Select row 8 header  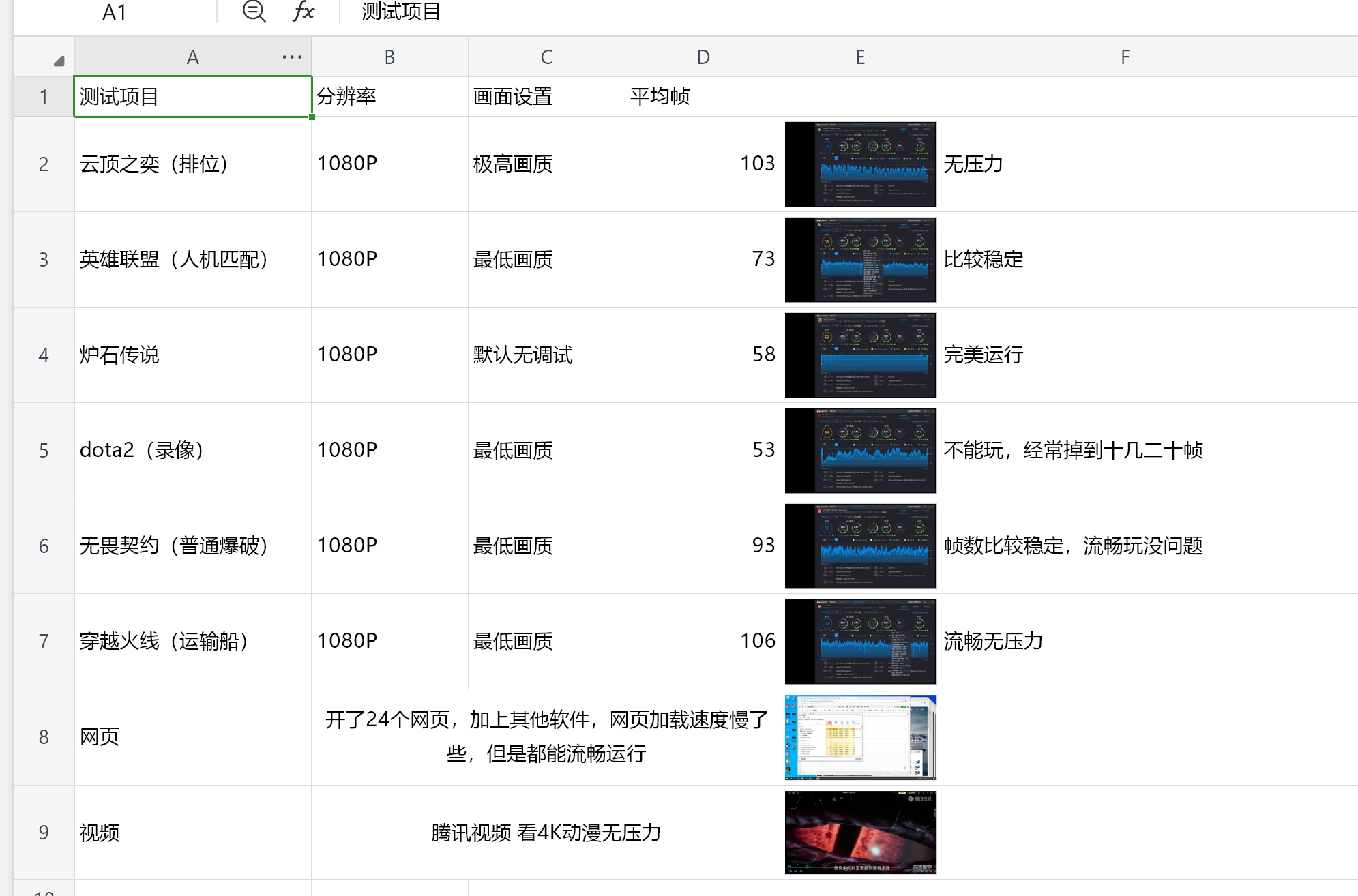pyautogui.click(x=44, y=737)
